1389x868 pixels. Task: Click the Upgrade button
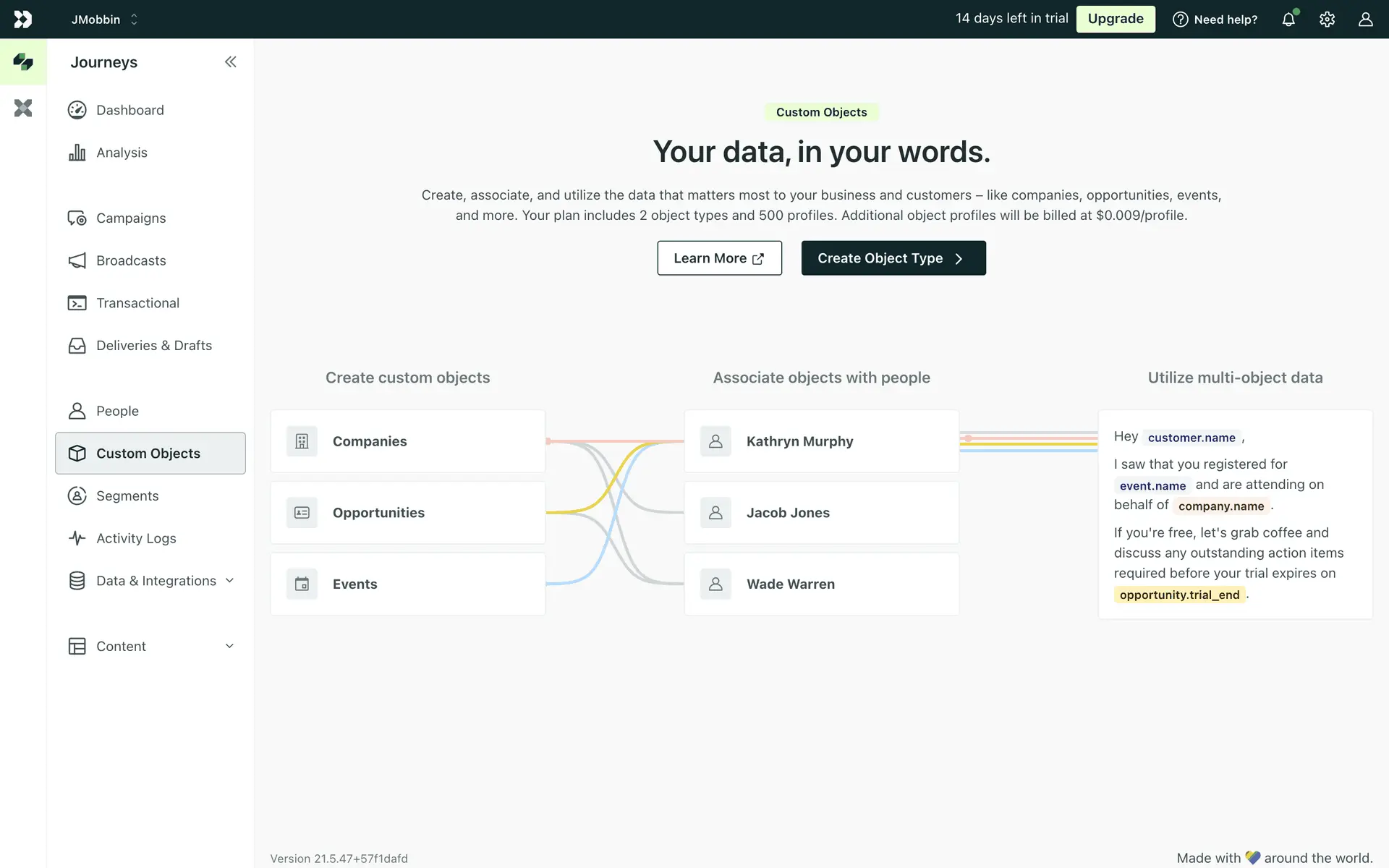1115,19
